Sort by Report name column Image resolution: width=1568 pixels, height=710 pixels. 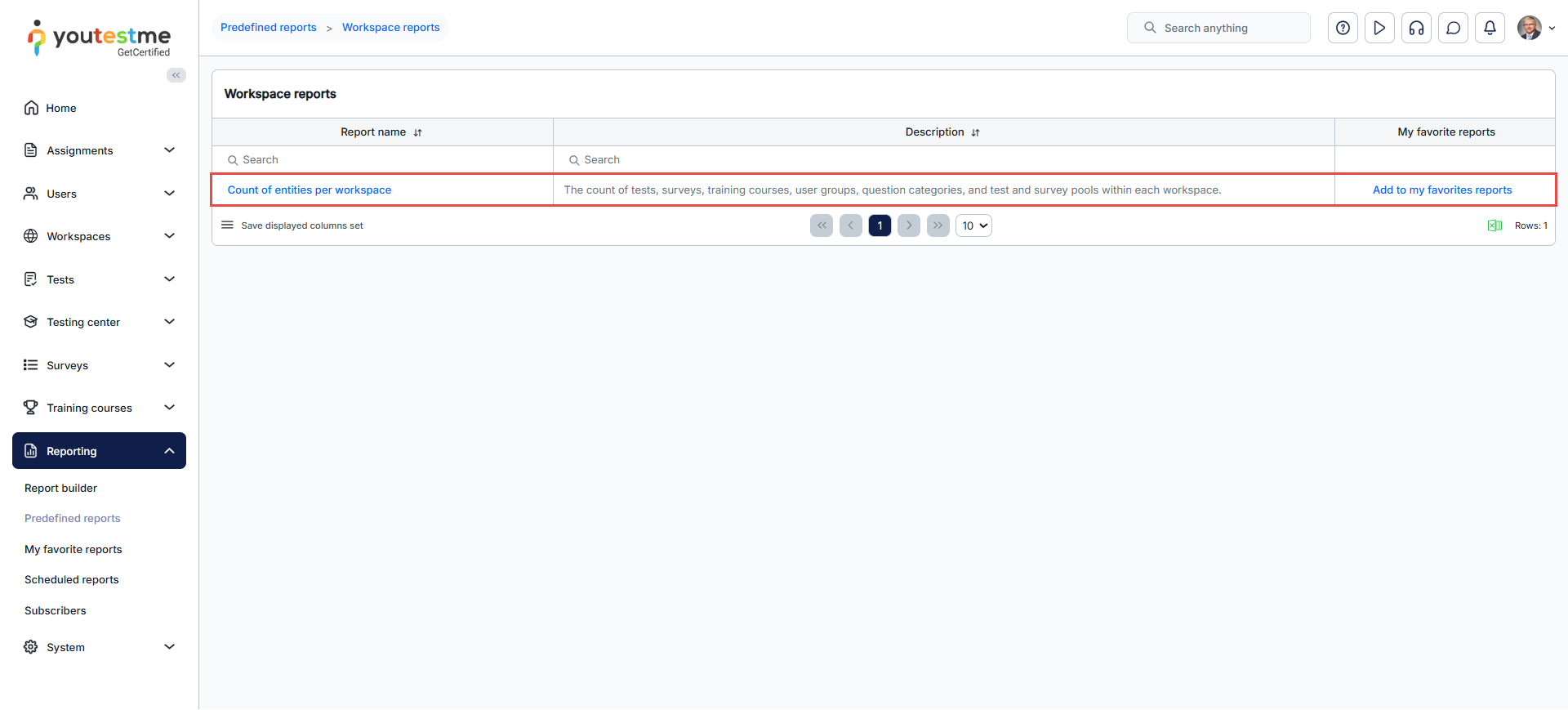point(417,132)
